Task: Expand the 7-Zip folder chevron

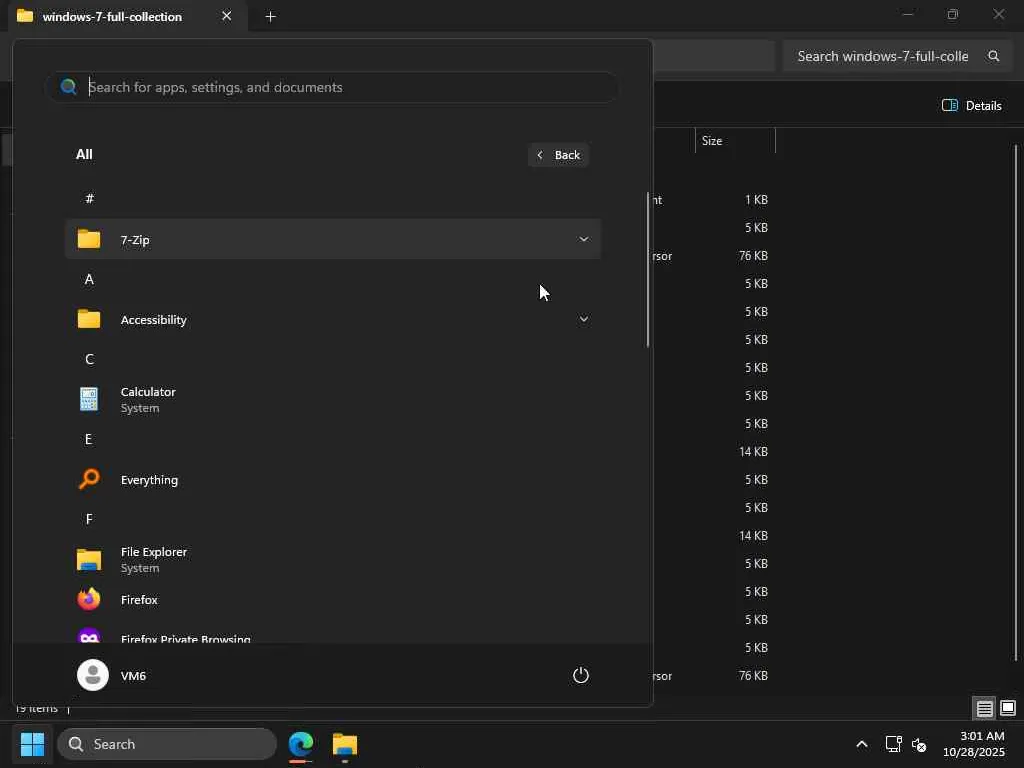Action: pyautogui.click(x=583, y=239)
